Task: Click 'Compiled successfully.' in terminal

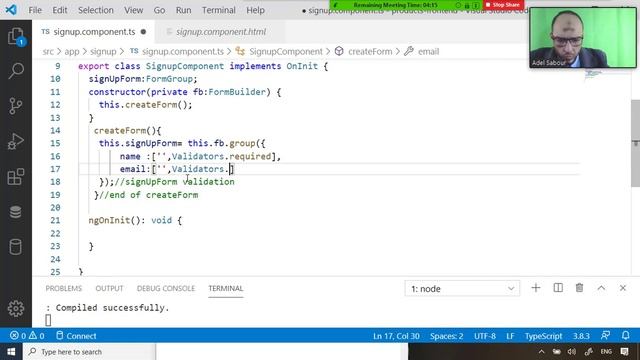Action: tap(112, 308)
